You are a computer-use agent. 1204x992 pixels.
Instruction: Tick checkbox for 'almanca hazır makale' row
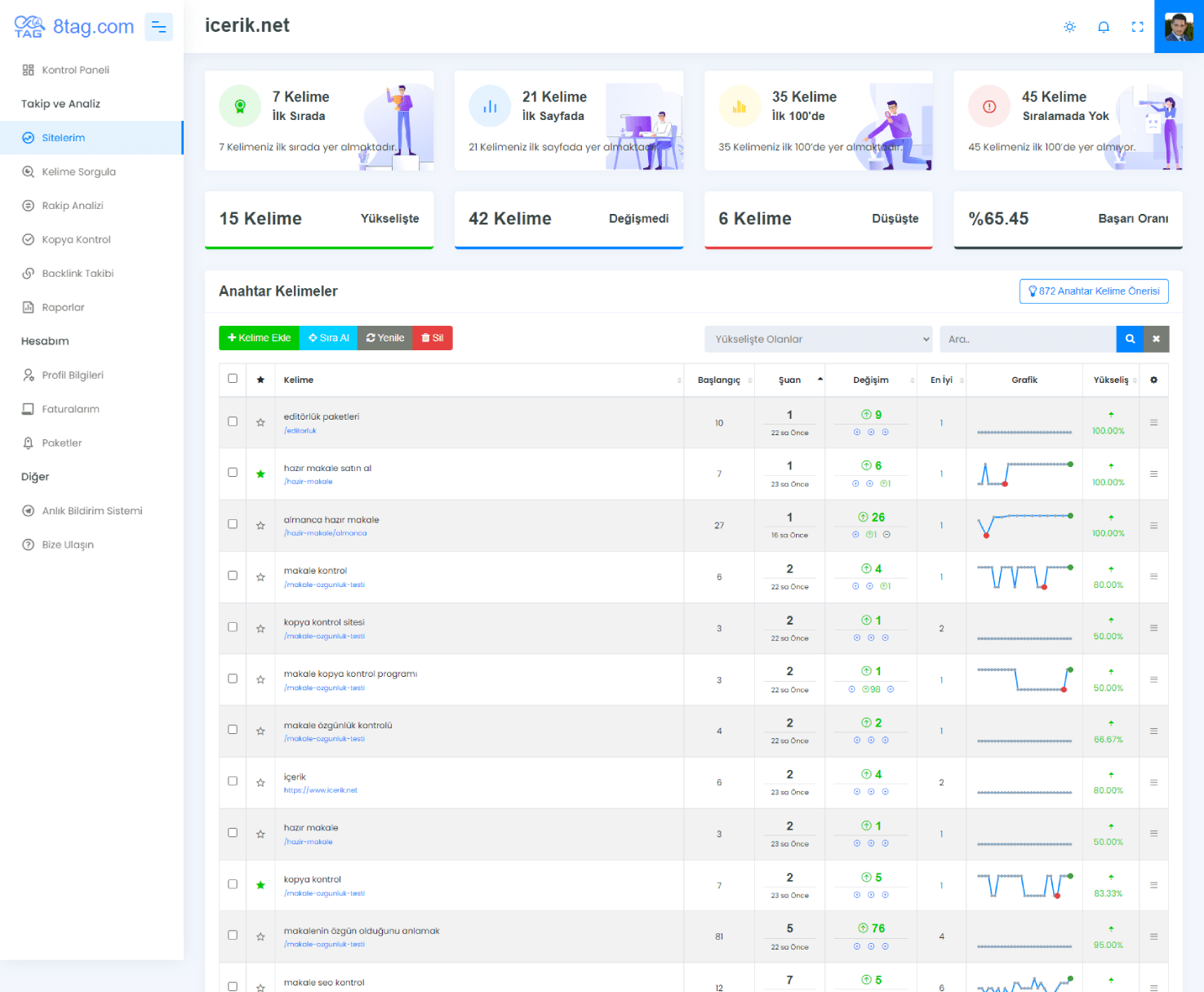[233, 524]
